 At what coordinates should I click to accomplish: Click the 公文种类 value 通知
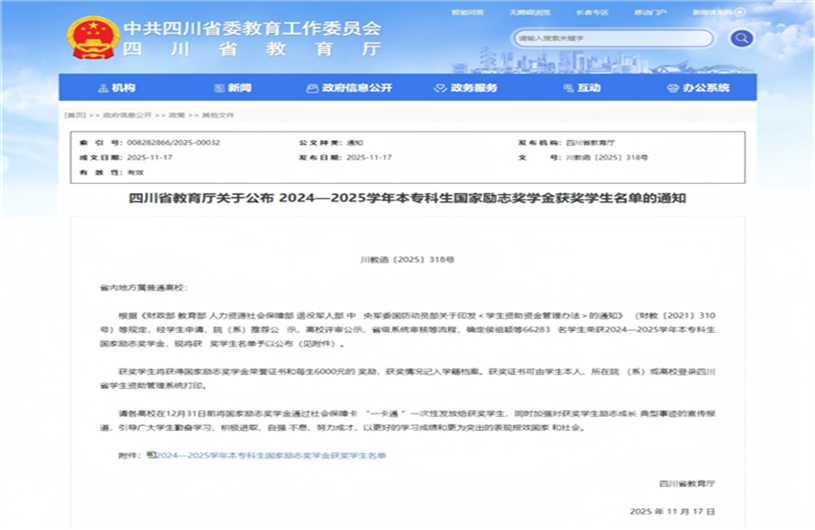pos(355,142)
